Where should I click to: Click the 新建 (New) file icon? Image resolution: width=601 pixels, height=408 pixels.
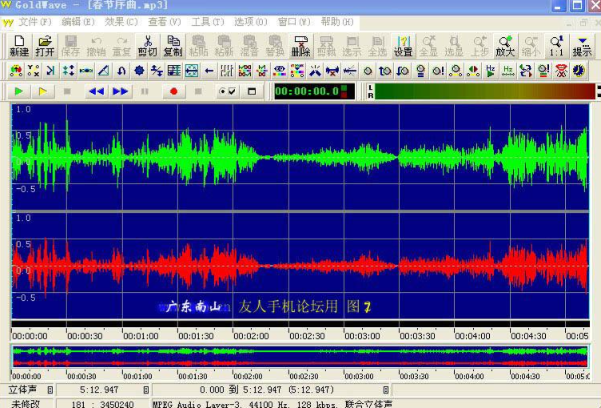pyautogui.click(x=19, y=45)
